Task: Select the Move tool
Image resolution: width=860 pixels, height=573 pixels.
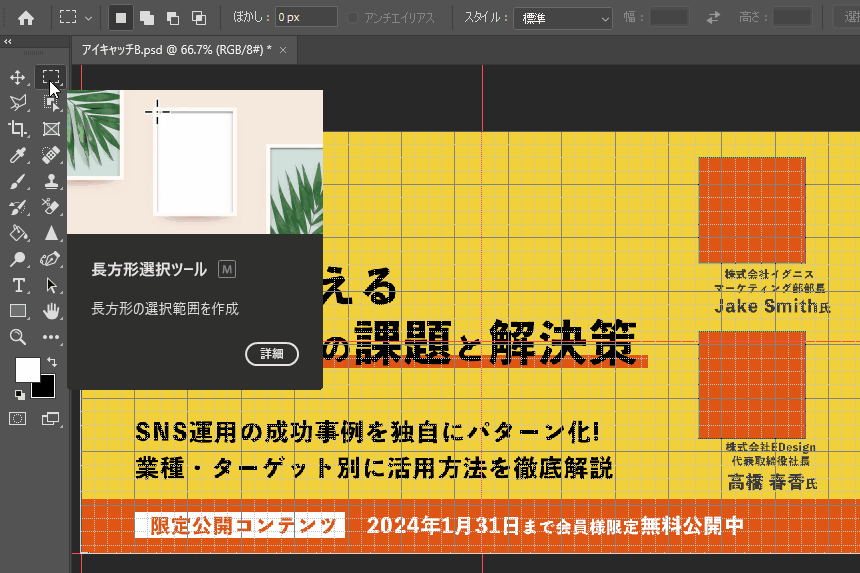Action: (x=18, y=77)
